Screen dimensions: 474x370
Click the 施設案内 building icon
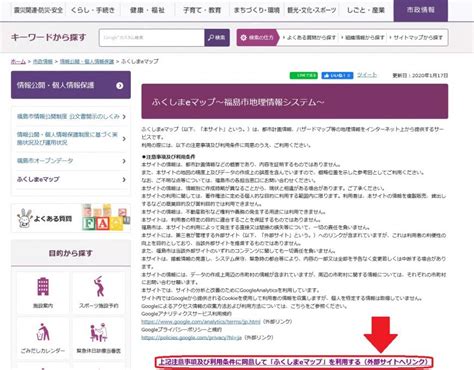point(43,287)
